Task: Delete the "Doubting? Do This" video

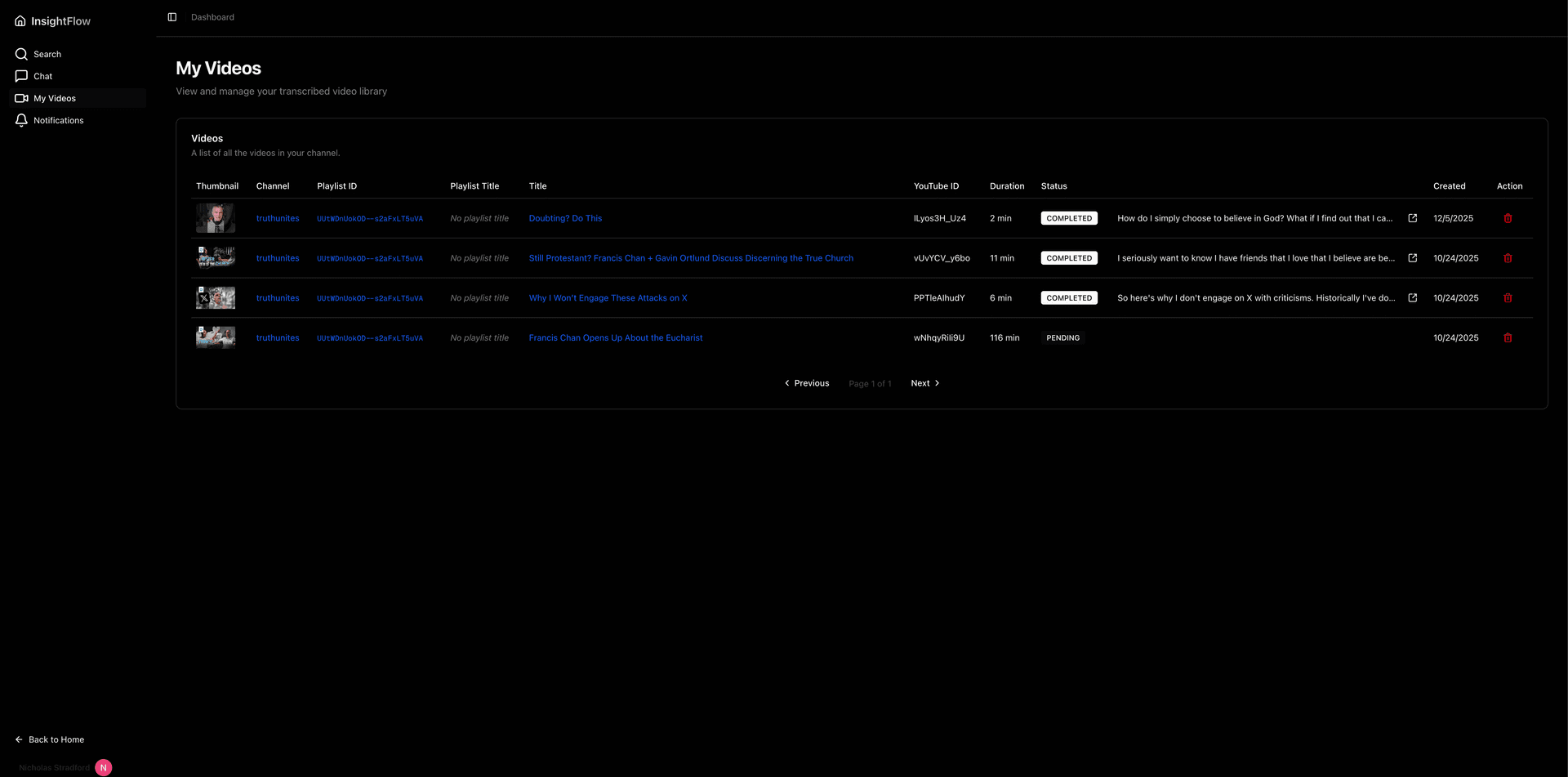Action: [1508, 218]
